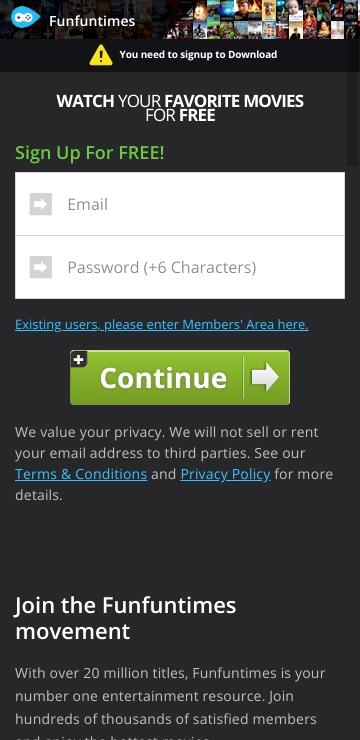Click the Watch Your Favorite Movies headline
This screenshot has width=360, height=740.
[180, 108]
